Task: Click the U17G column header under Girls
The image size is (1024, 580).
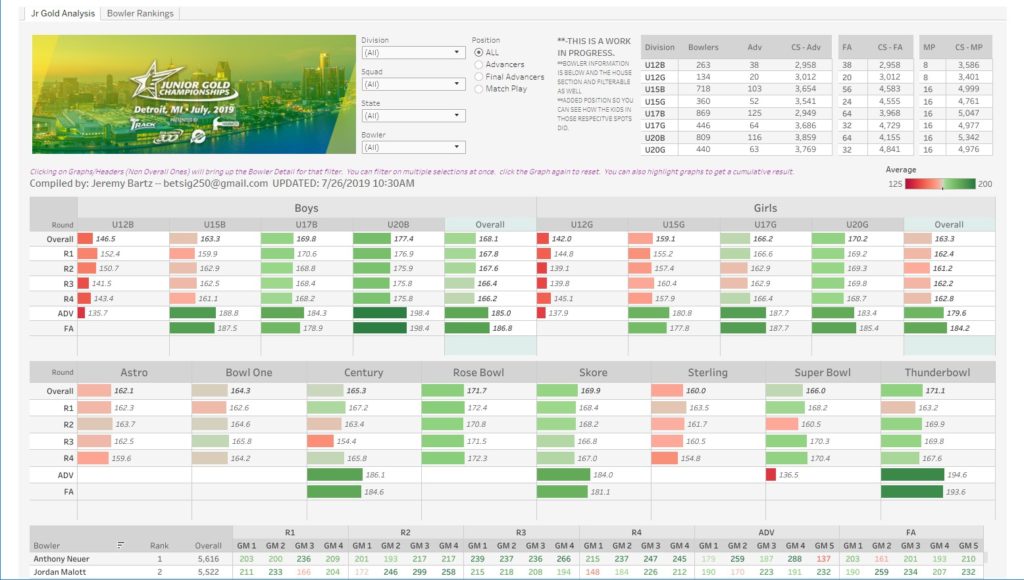Action: [765, 224]
